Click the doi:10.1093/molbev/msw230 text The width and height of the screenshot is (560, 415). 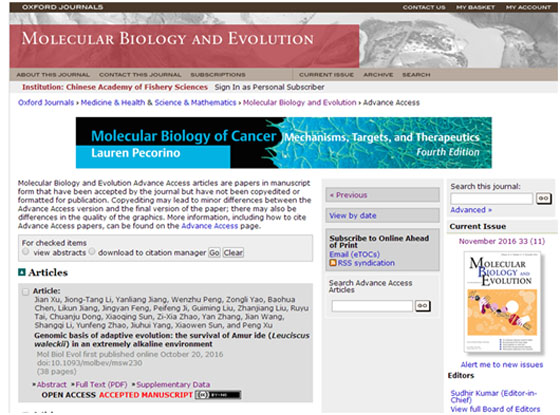click(89, 363)
